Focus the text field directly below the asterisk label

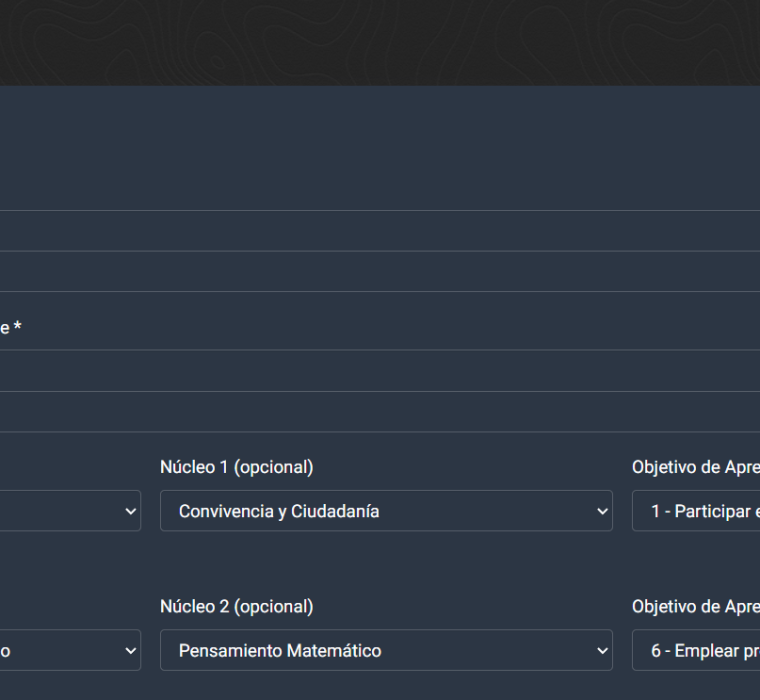pos(380,371)
